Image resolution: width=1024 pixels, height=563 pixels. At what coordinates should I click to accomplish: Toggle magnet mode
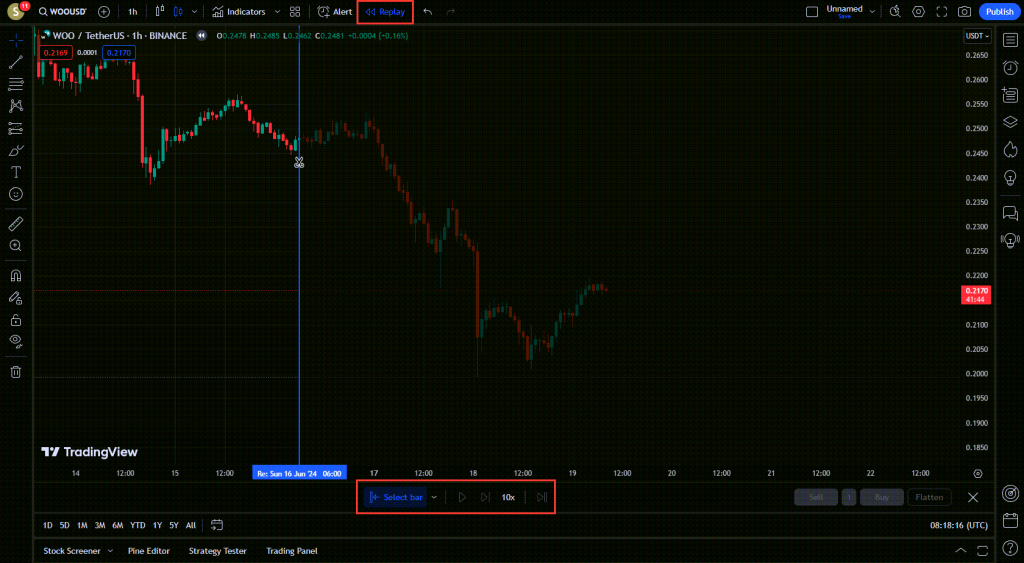16,276
